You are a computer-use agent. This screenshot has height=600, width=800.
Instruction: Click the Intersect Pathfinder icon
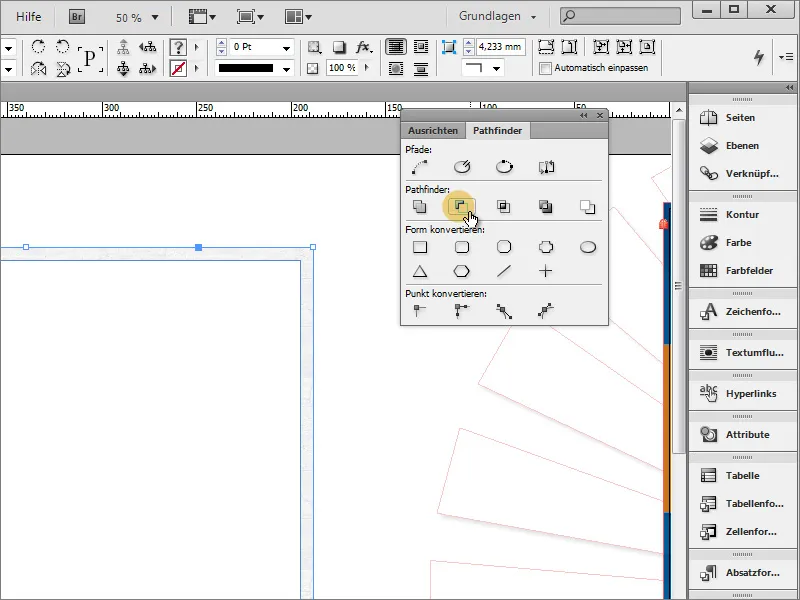(x=504, y=207)
